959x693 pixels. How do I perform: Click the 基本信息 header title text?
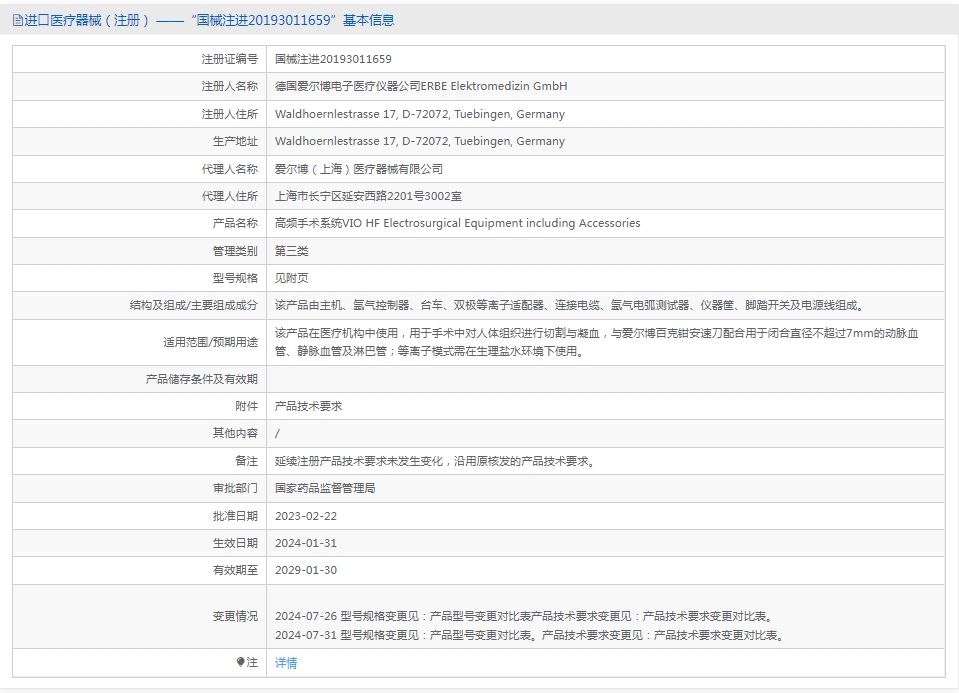tap(368, 20)
